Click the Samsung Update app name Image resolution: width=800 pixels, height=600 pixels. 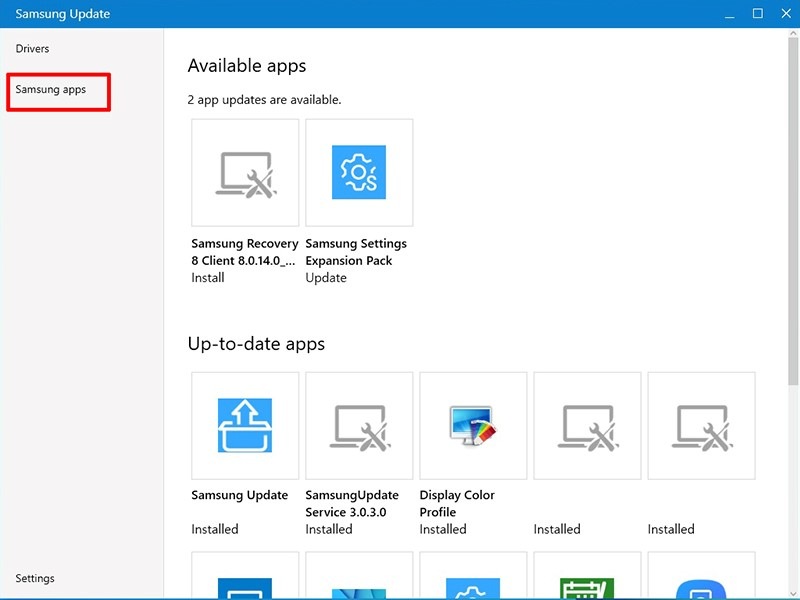pyautogui.click(x=239, y=495)
